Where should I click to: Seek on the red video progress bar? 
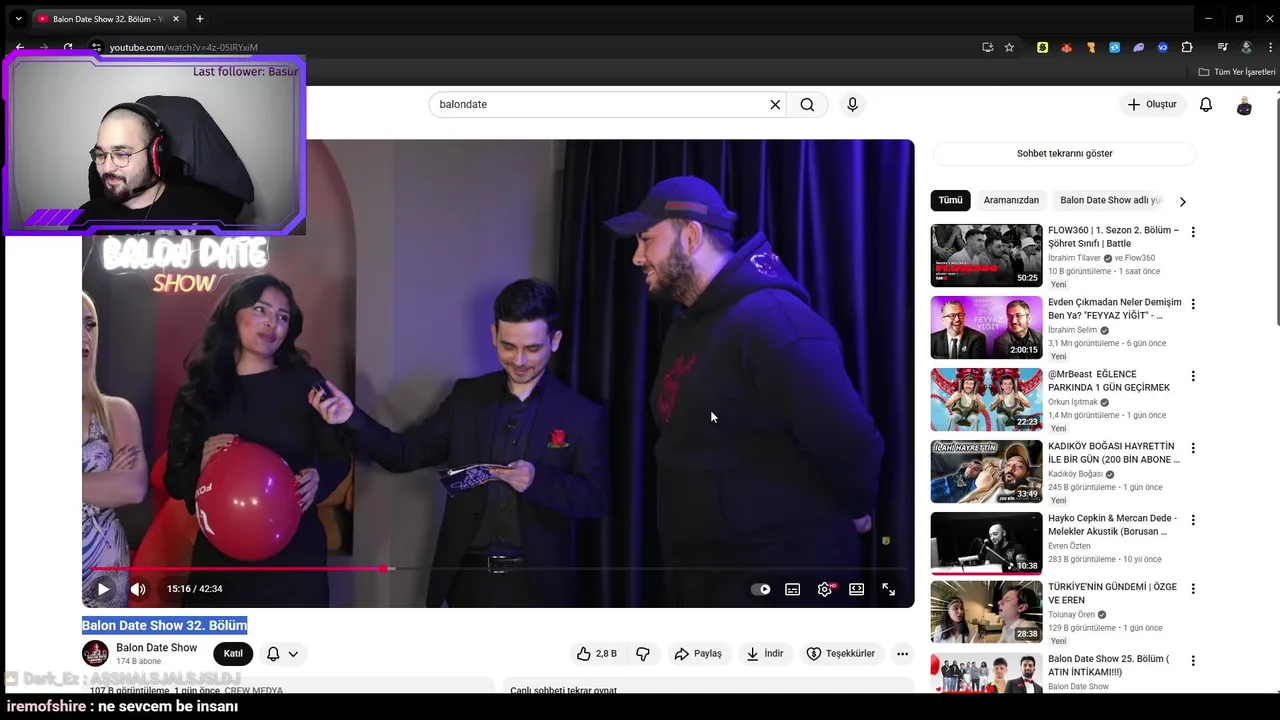coord(498,568)
